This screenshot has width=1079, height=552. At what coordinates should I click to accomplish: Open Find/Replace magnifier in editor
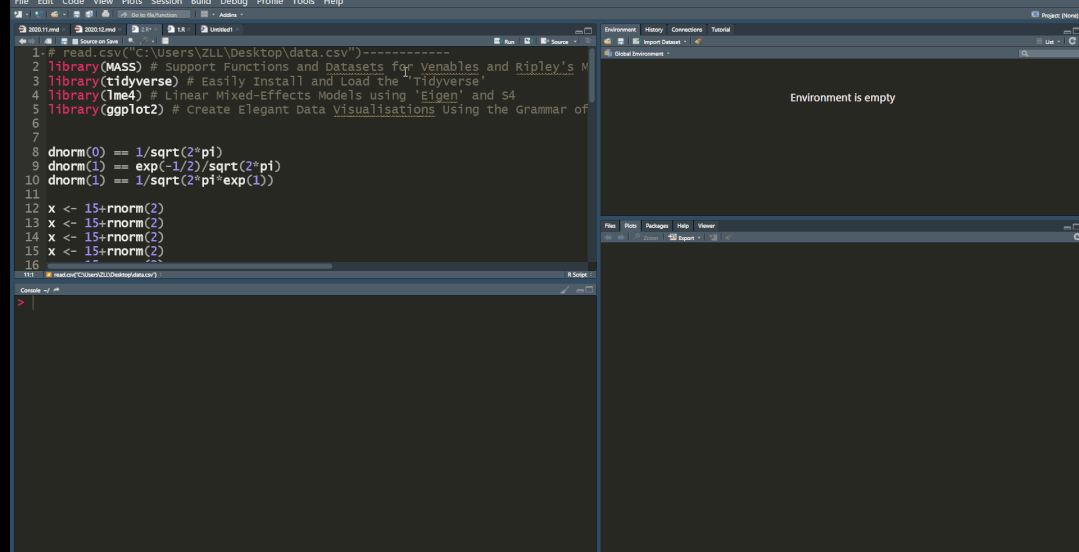click(x=131, y=41)
